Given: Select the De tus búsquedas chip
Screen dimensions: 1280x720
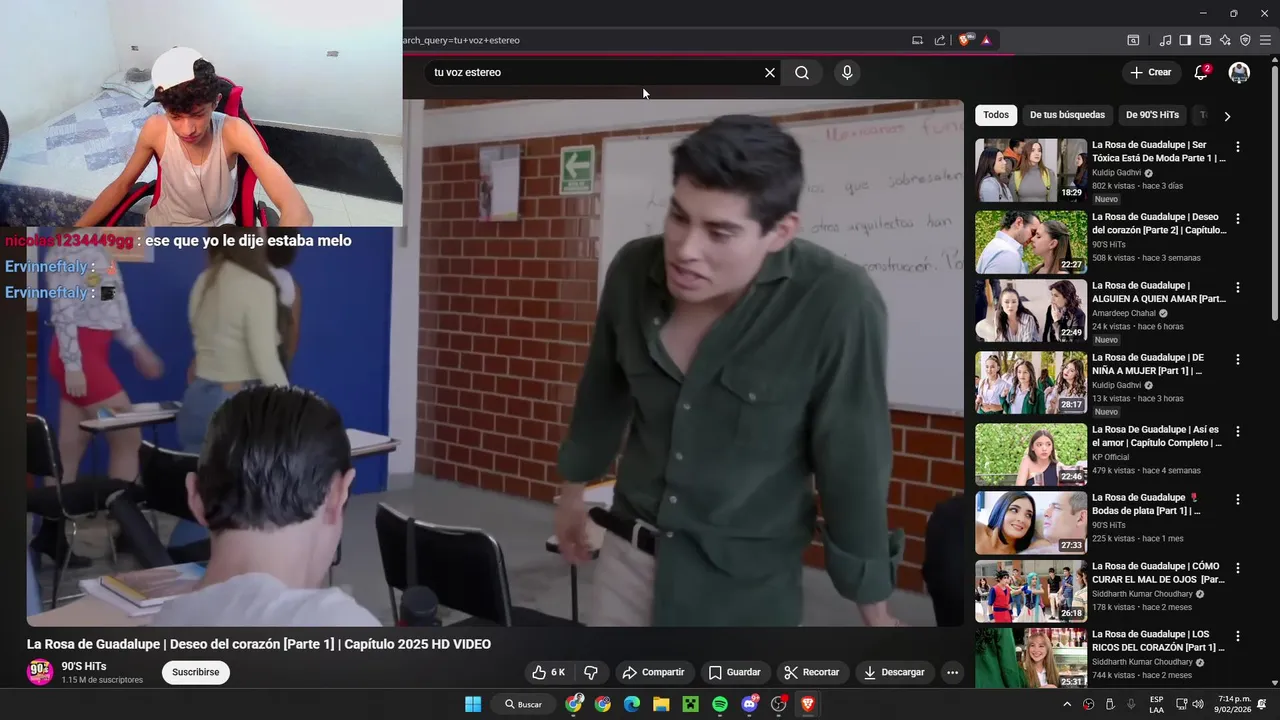Looking at the screenshot, I should pyautogui.click(x=1067, y=115).
